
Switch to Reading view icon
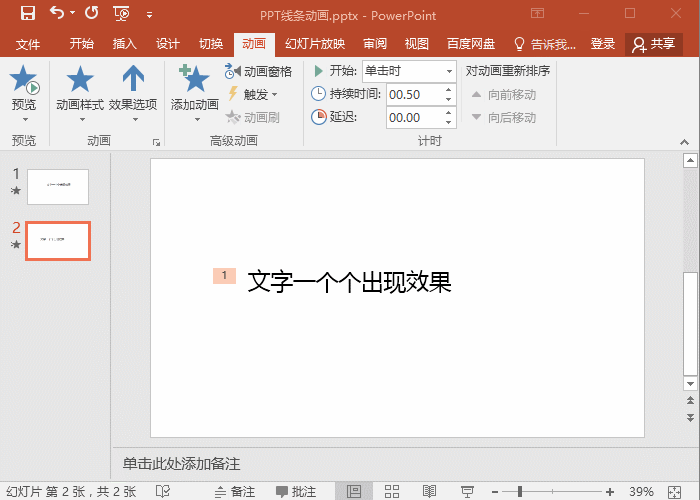[429, 492]
